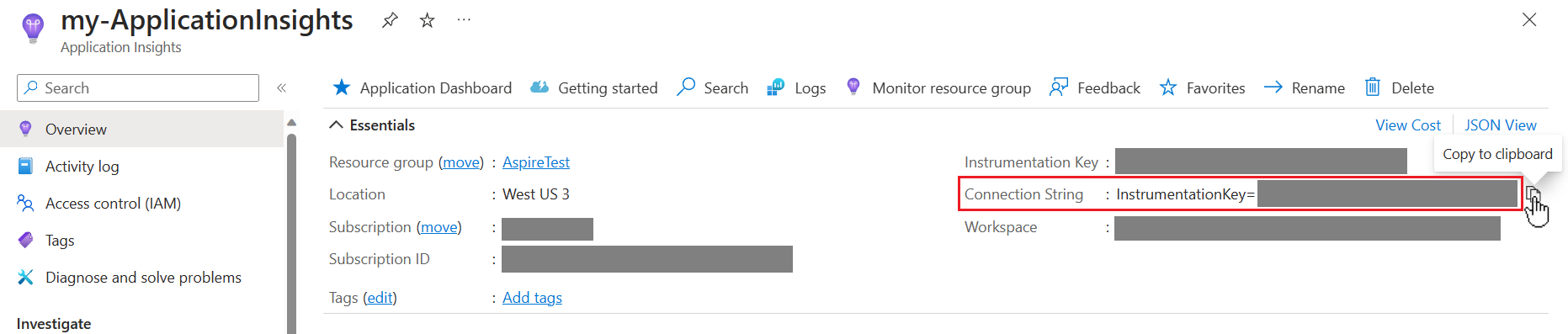Open Logs in the command bar

796,87
